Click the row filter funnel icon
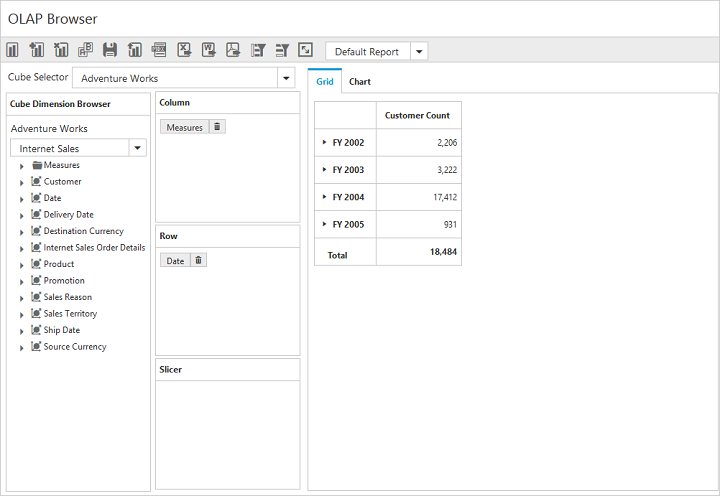720x496 pixels. pos(282,50)
